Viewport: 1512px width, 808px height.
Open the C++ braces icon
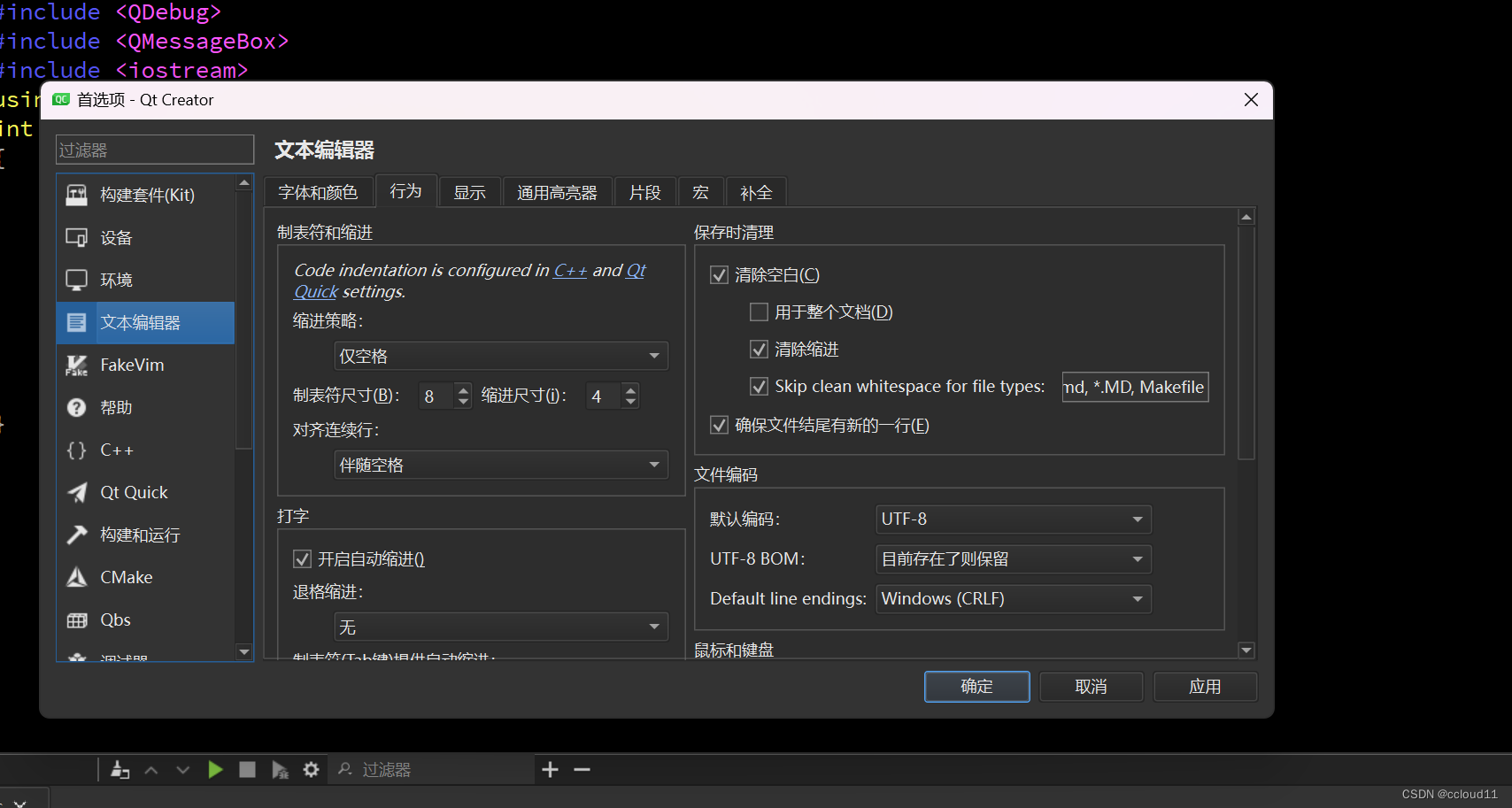[x=77, y=450]
